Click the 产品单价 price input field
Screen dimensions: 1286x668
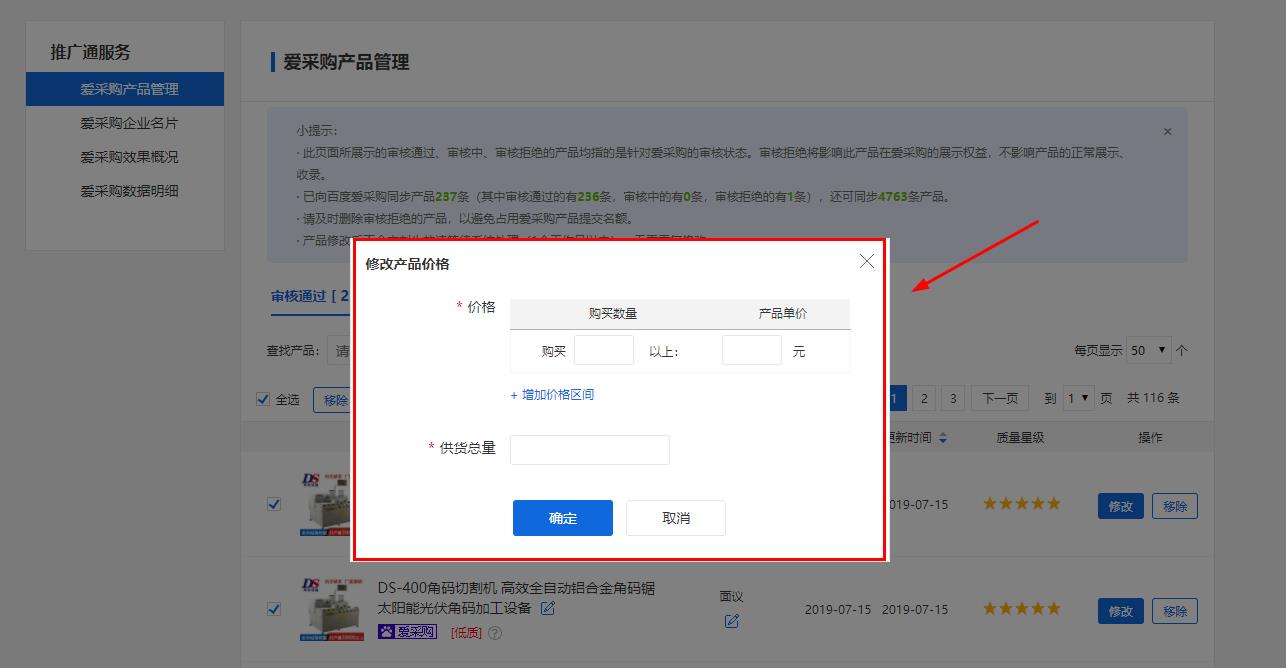(752, 350)
